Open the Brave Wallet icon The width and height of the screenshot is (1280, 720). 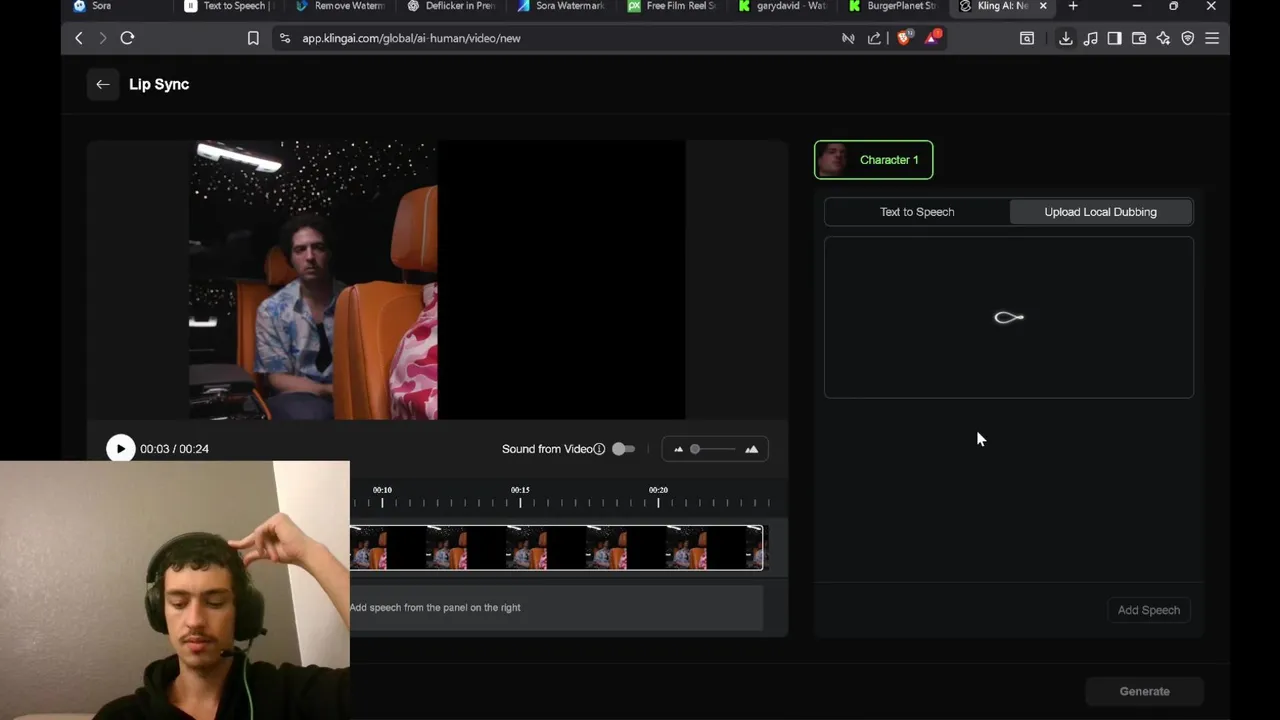point(1139,38)
